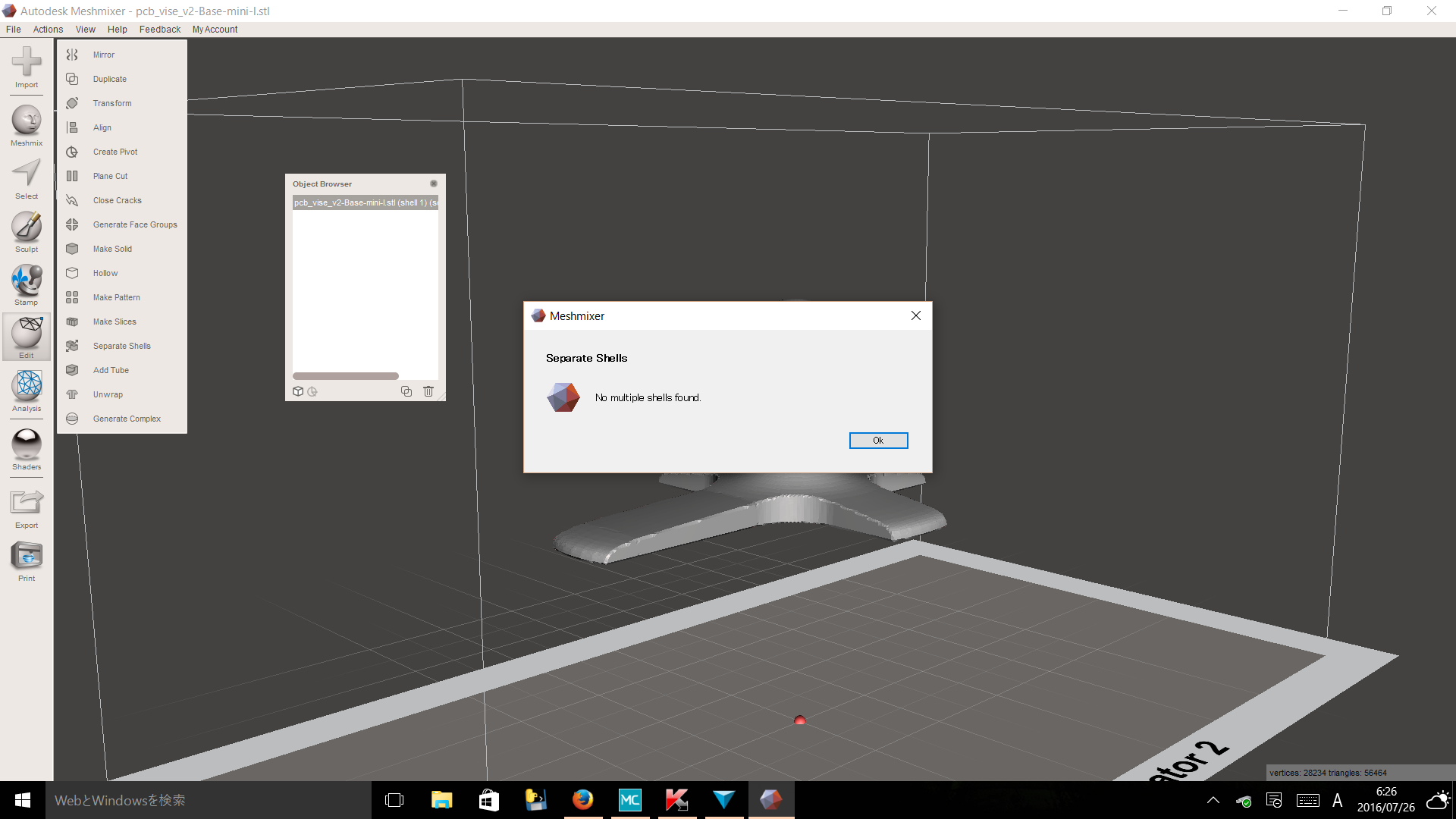
Task: Click the Meshmixer taskbar icon
Action: point(771,800)
